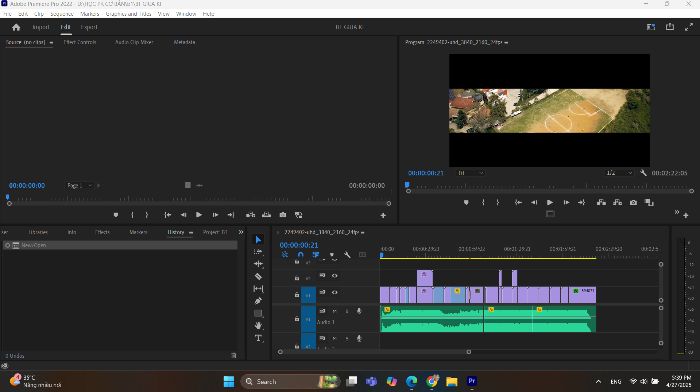Select the Hand tool

(x=258, y=326)
